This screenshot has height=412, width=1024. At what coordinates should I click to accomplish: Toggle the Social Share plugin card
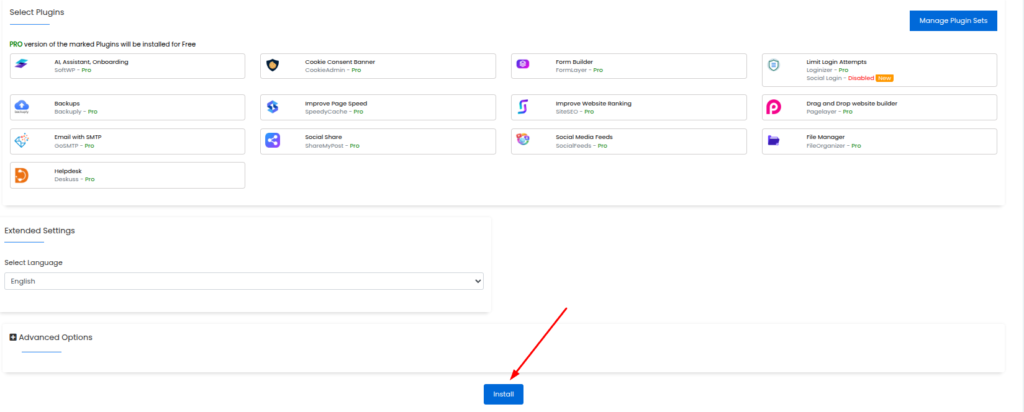click(377, 142)
